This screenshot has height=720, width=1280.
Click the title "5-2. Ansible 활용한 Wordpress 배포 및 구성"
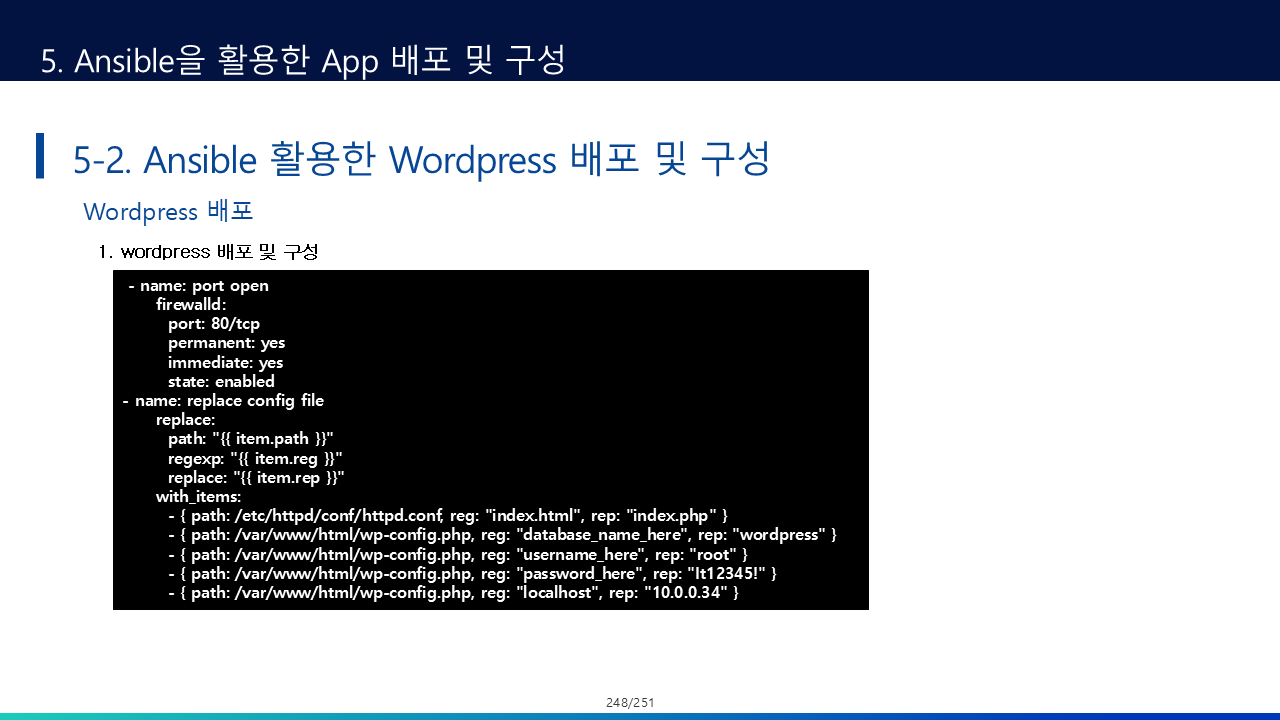point(421,159)
